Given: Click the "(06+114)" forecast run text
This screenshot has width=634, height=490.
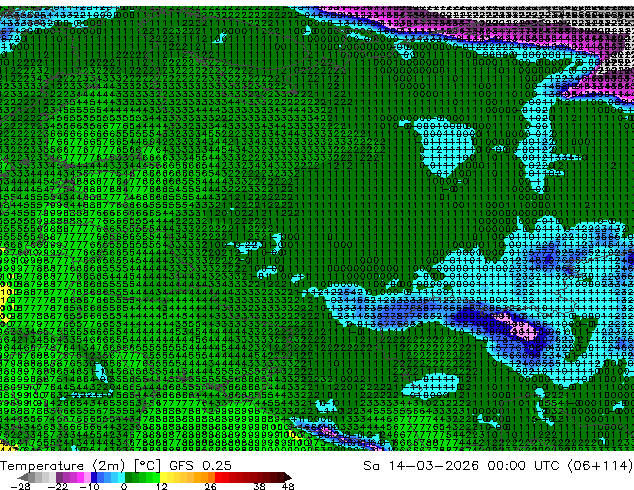Looking at the screenshot, I should [x=601, y=466].
